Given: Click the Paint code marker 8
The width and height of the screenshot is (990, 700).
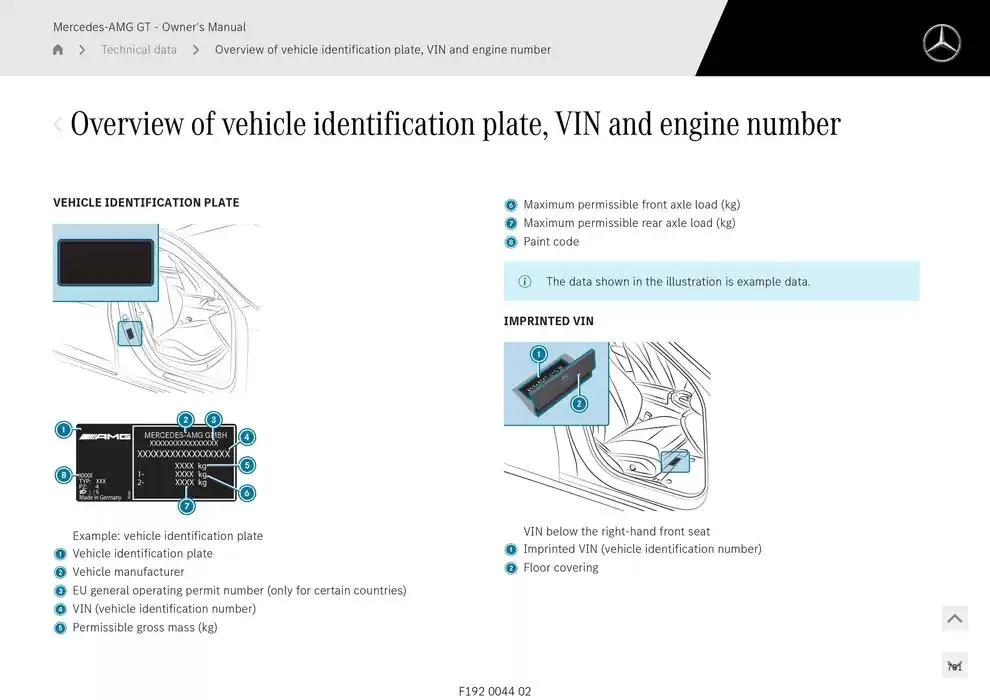Looking at the screenshot, I should (511, 241).
